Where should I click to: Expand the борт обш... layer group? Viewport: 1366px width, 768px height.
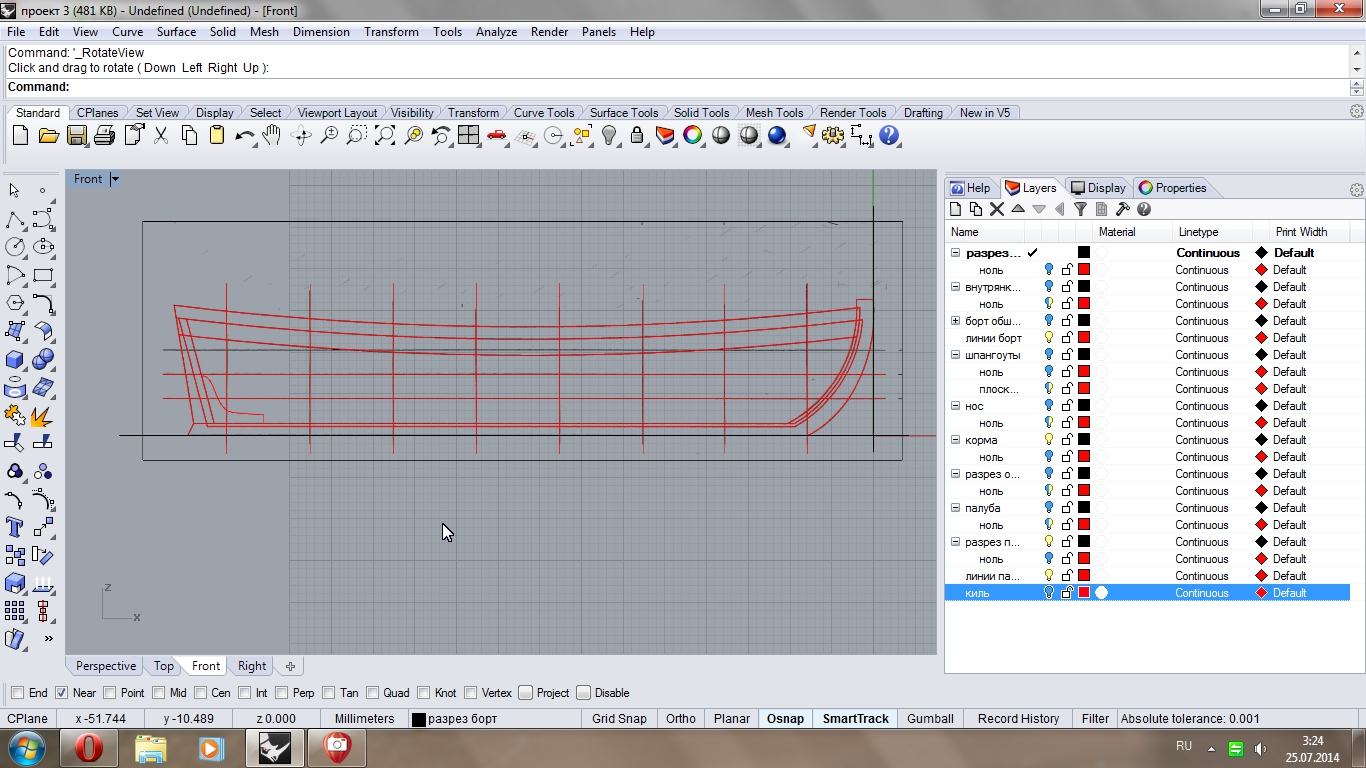click(x=955, y=321)
